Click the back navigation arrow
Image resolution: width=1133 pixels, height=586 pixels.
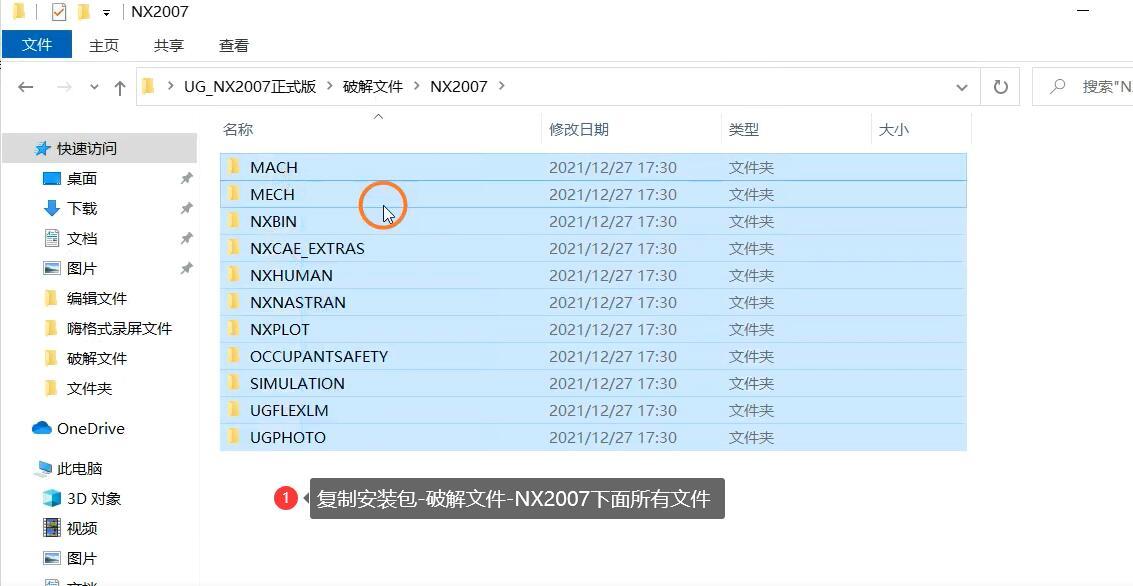[x=26, y=86]
